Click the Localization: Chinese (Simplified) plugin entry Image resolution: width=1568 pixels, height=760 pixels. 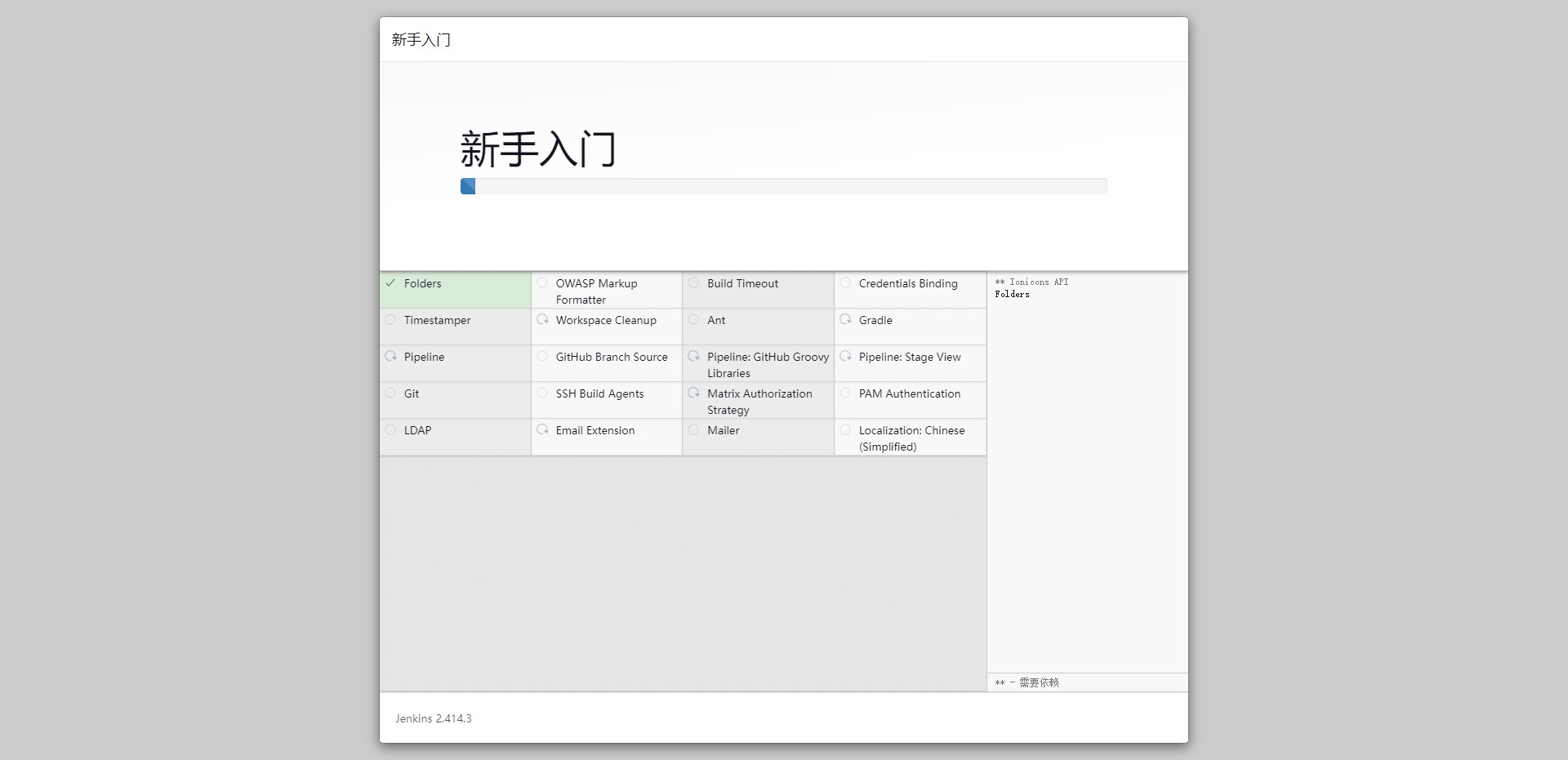(911, 438)
